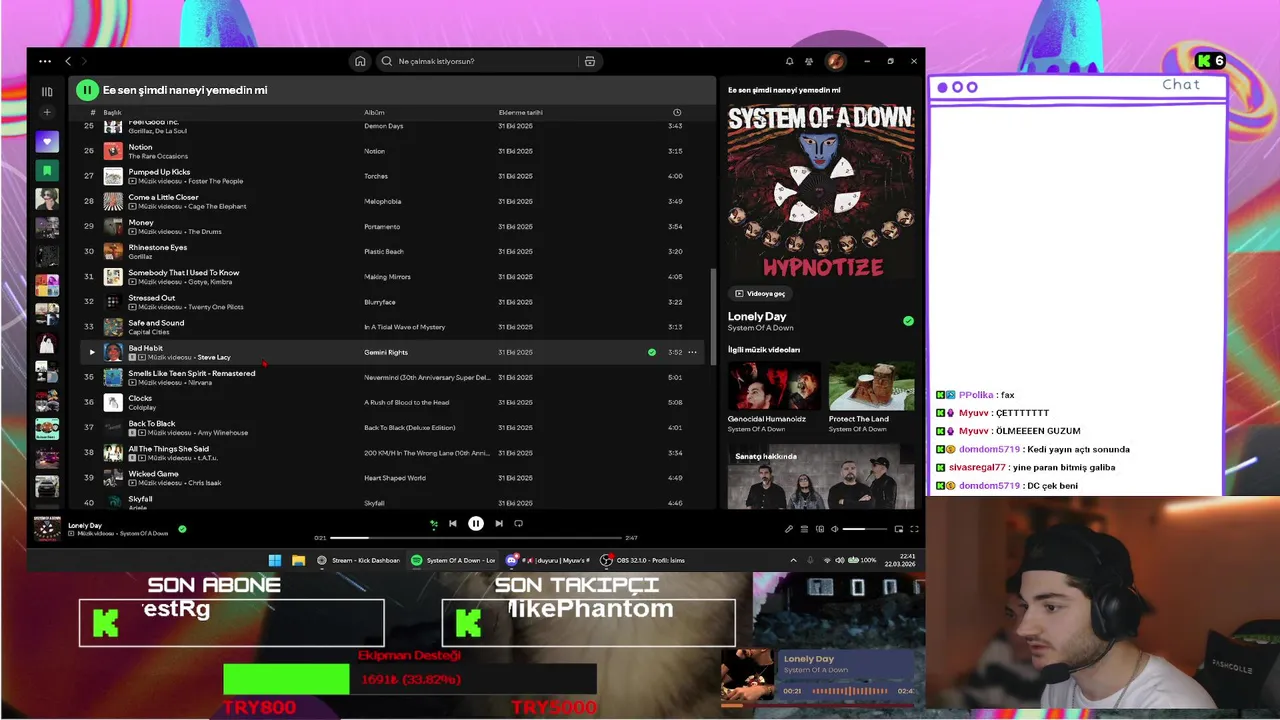The height and width of the screenshot is (720, 1280).
Task: Open the Liked Songs heart playlist
Action: point(47,141)
